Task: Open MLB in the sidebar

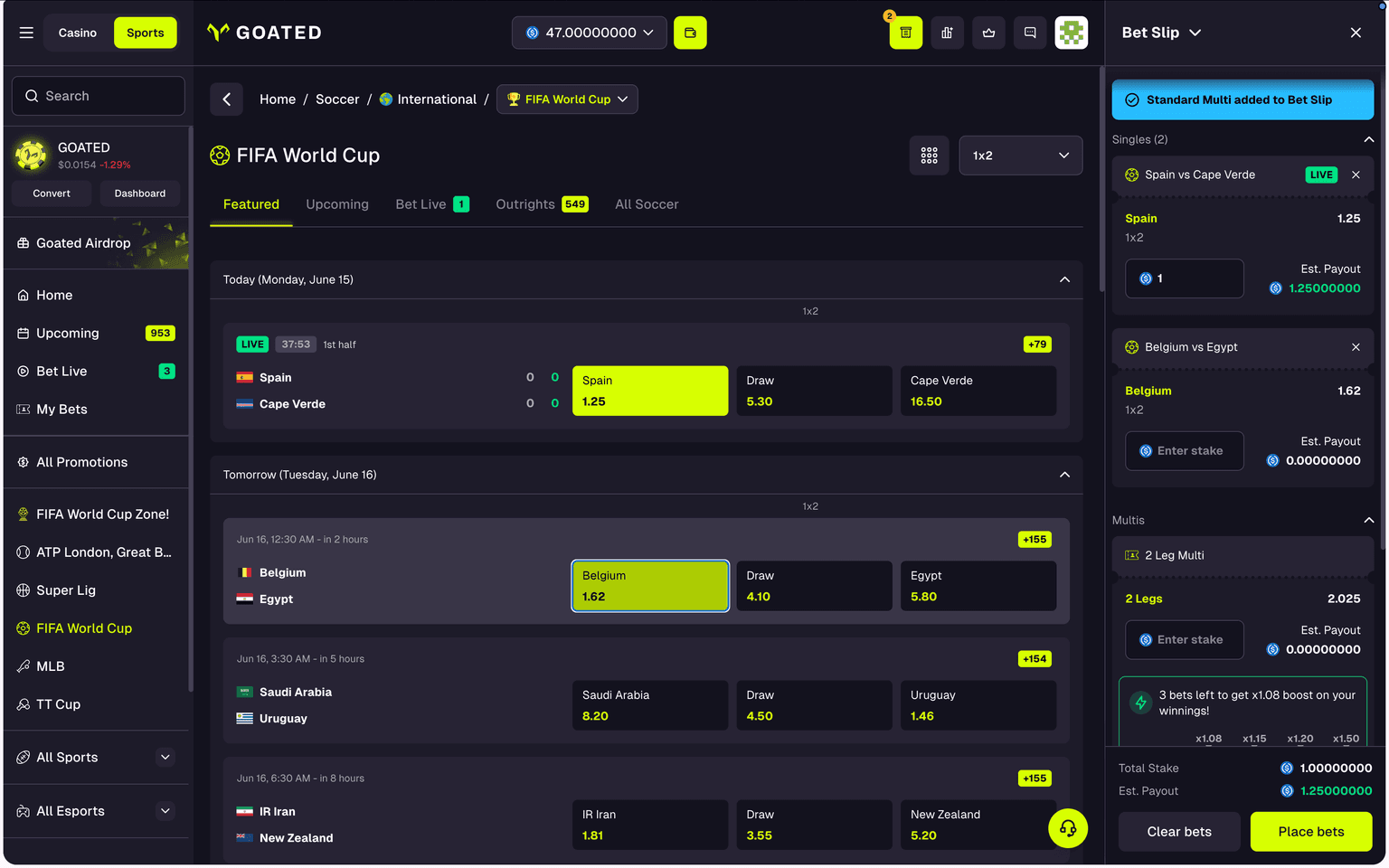Action: click(x=98, y=666)
